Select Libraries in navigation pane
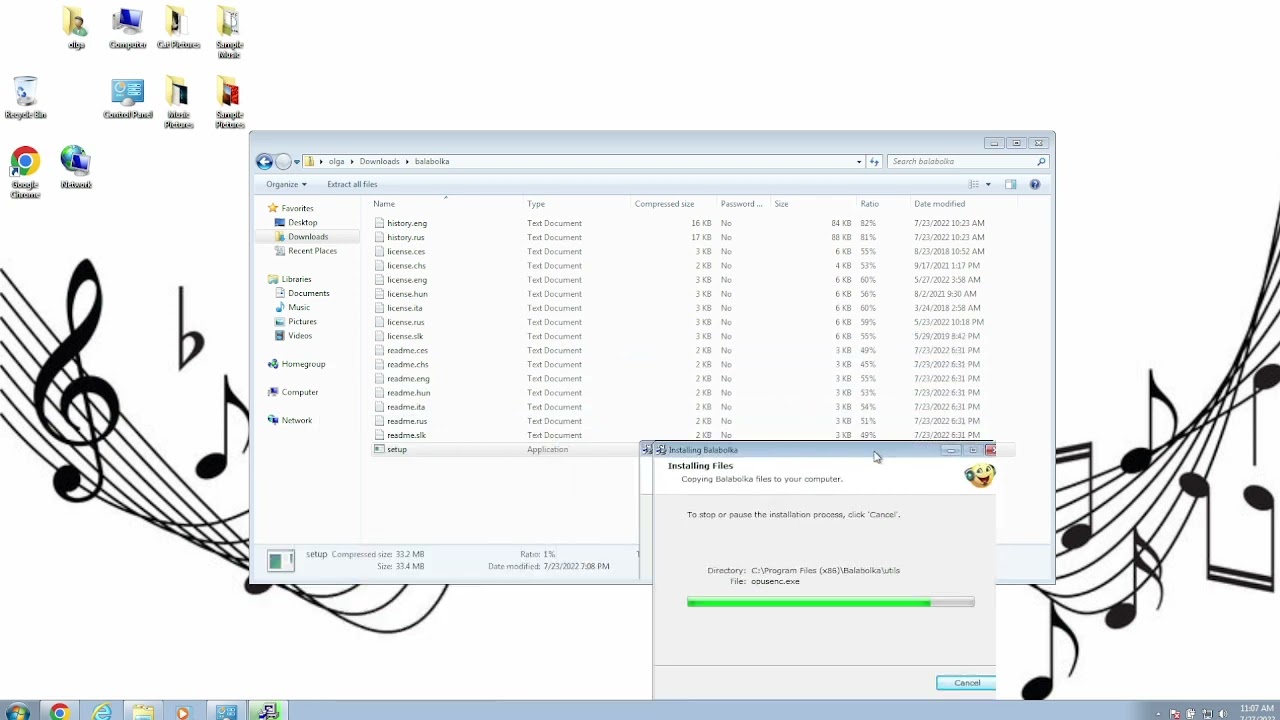 coord(296,279)
